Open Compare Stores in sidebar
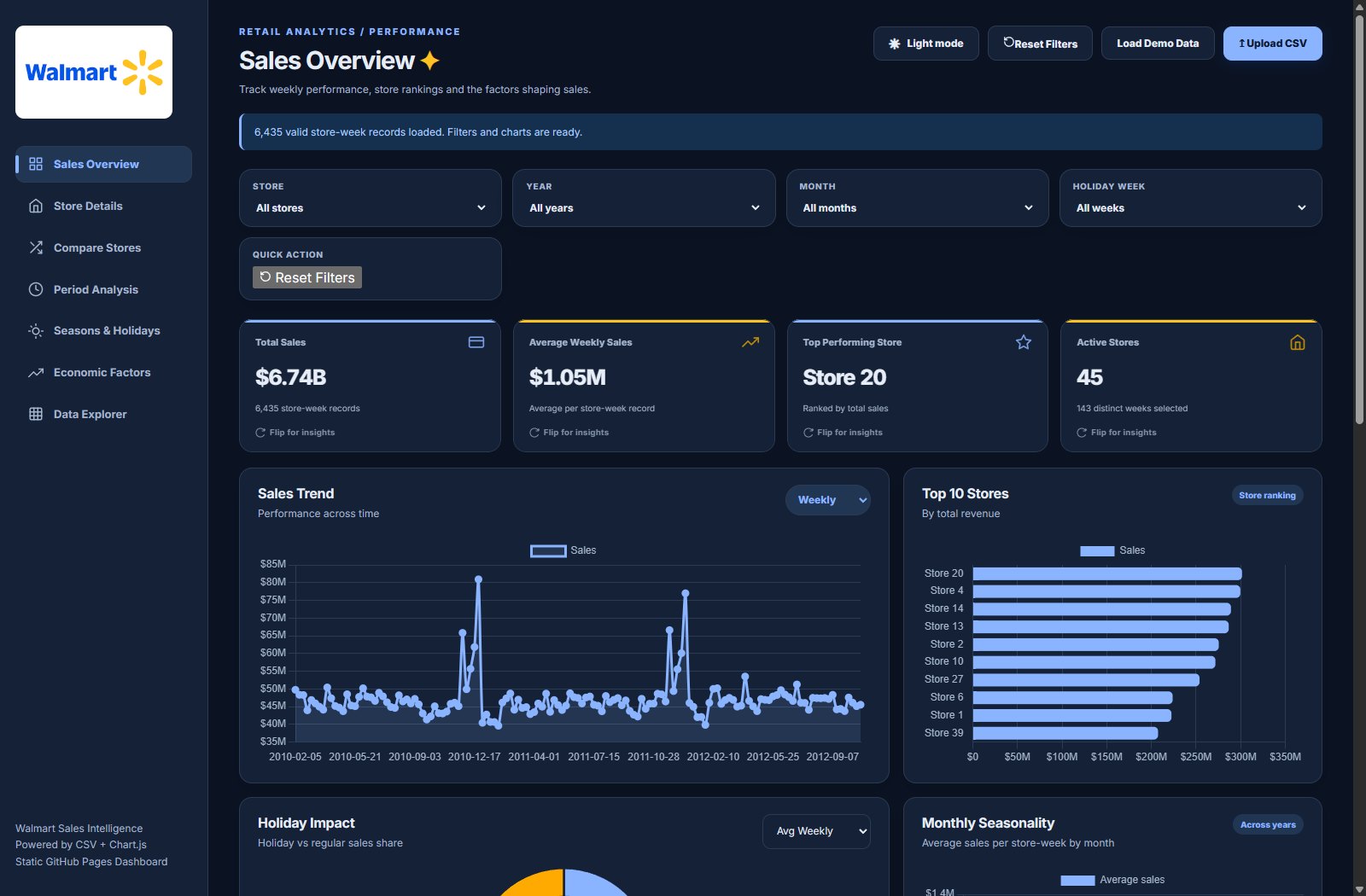 point(103,247)
